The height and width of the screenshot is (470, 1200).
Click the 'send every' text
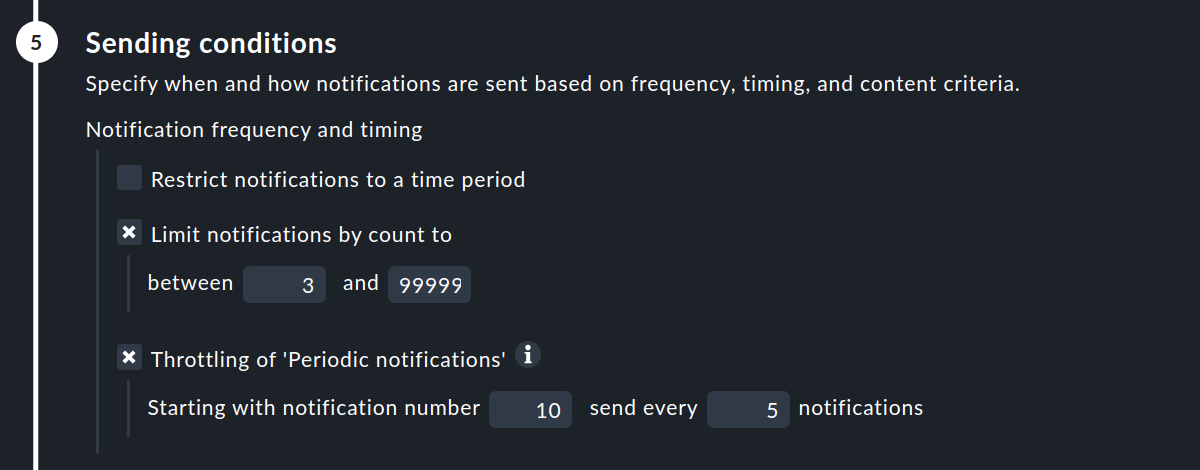[643, 408]
